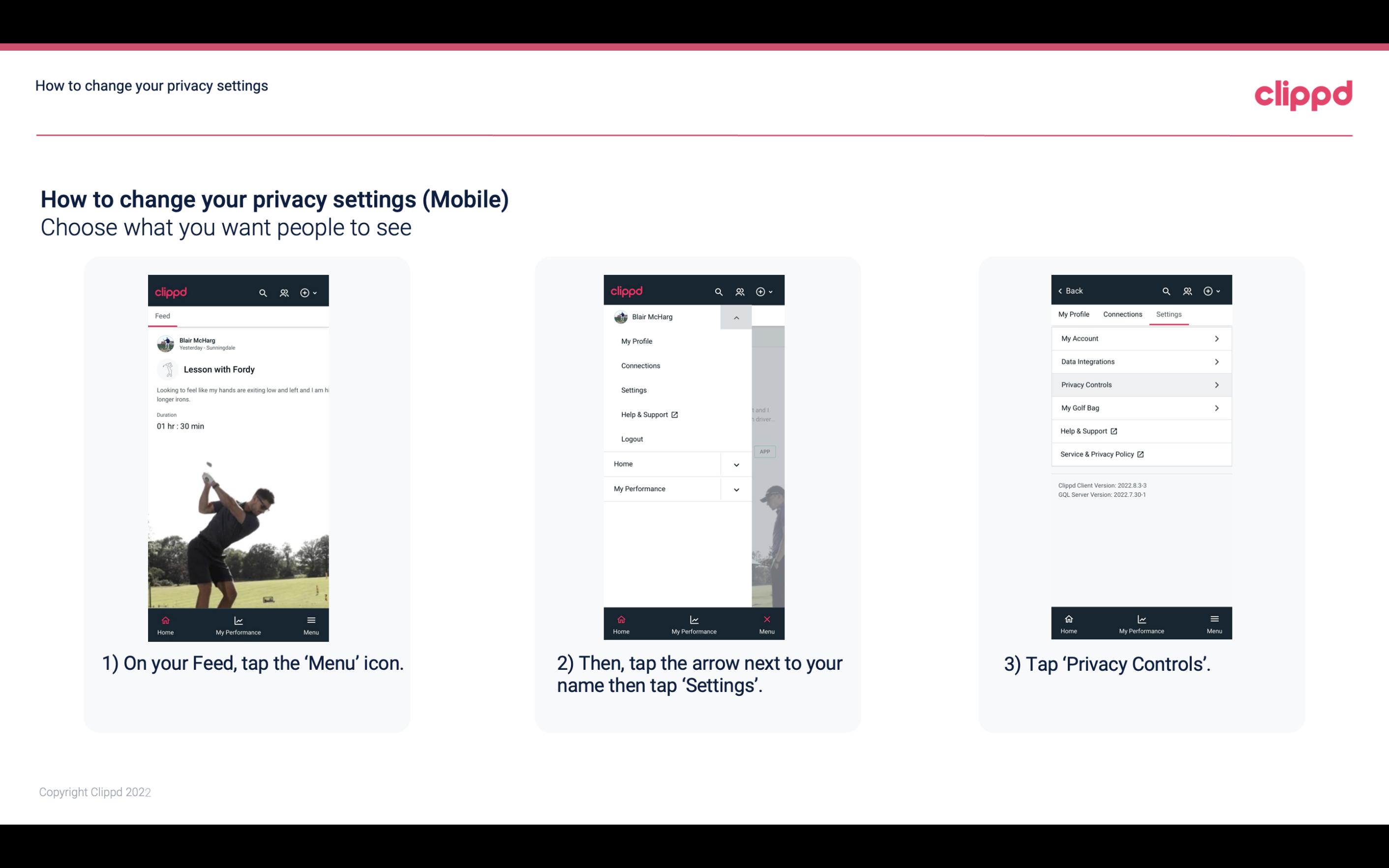The image size is (1389, 868).
Task: Select the Settings tab in profile screen
Action: pyautogui.click(x=1167, y=314)
